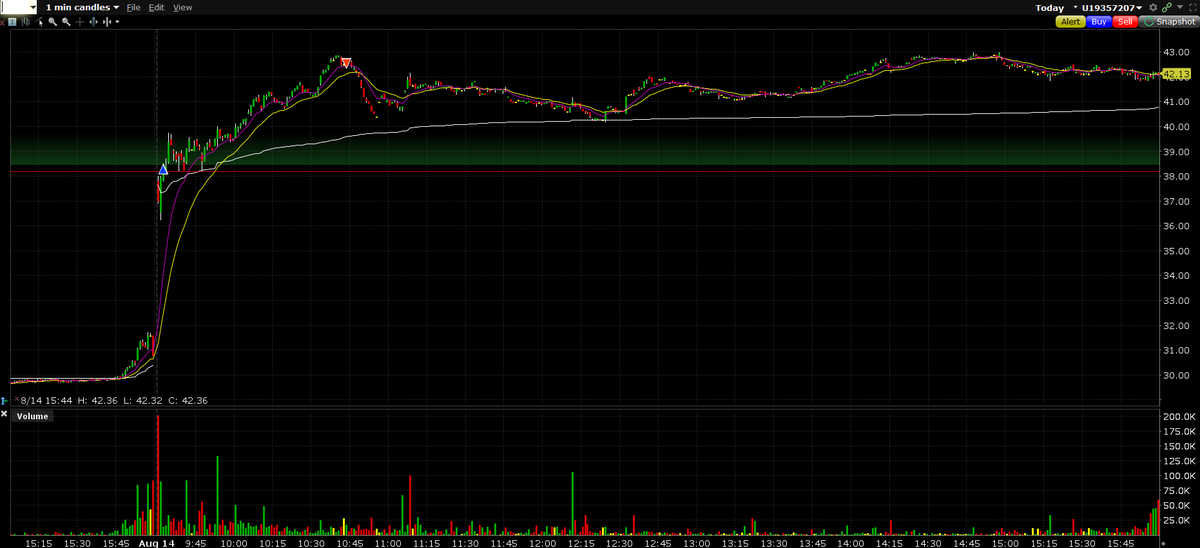This screenshot has height=548, width=1200.
Task: Click the green chain link icon
Action: pyautogui.click(x=1167, y=8)
